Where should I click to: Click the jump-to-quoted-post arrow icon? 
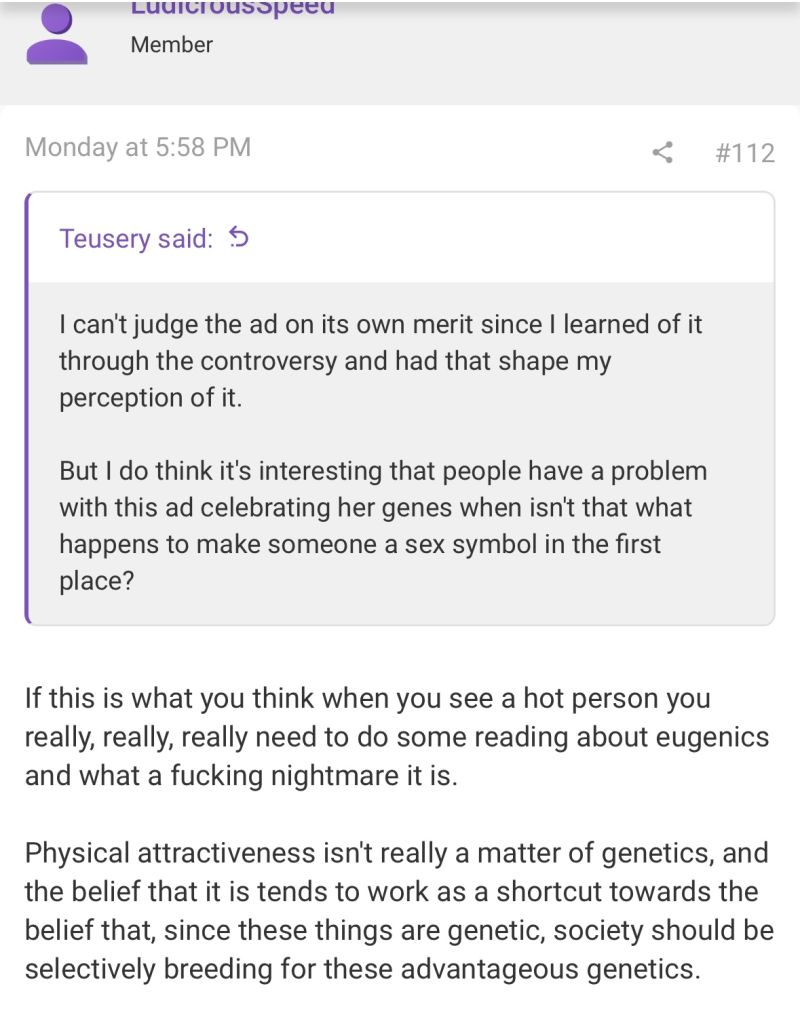[x=238, y=238]
